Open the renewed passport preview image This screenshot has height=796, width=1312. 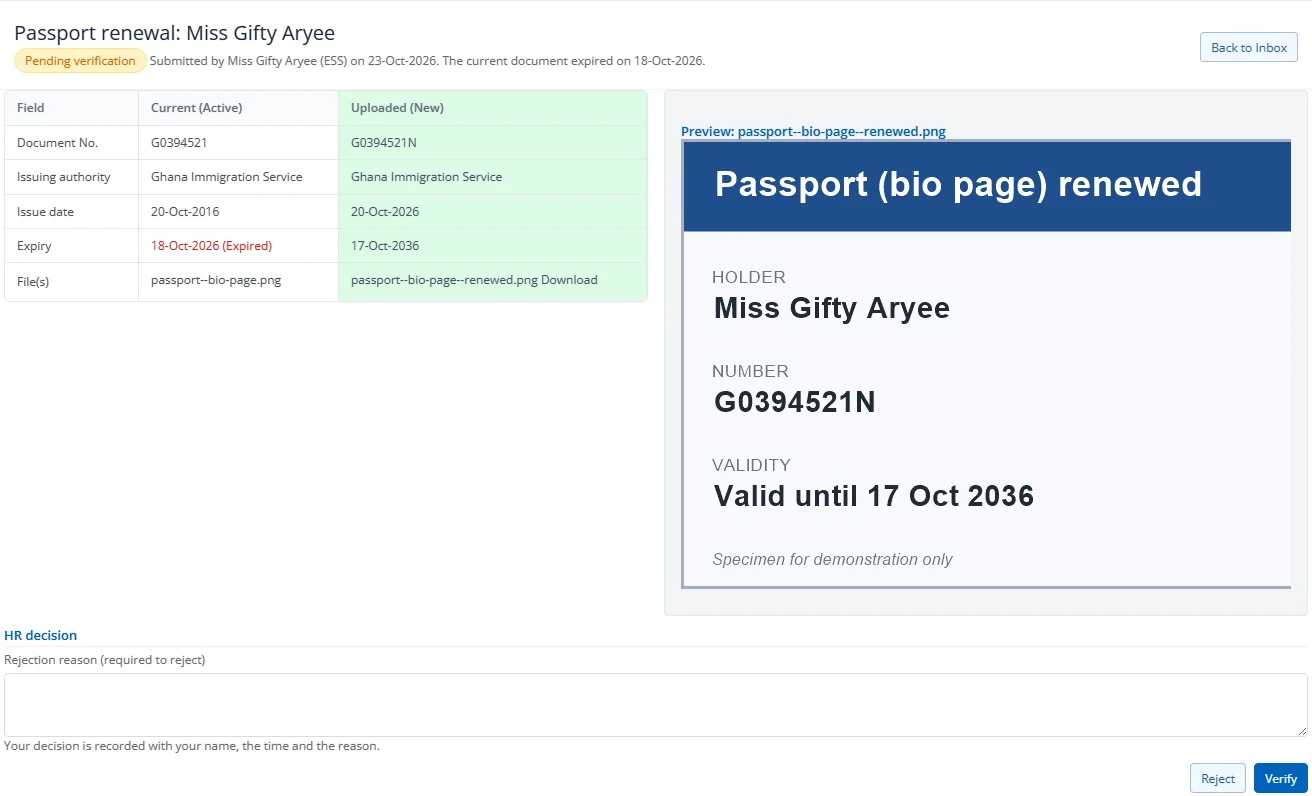click(987, 364)
